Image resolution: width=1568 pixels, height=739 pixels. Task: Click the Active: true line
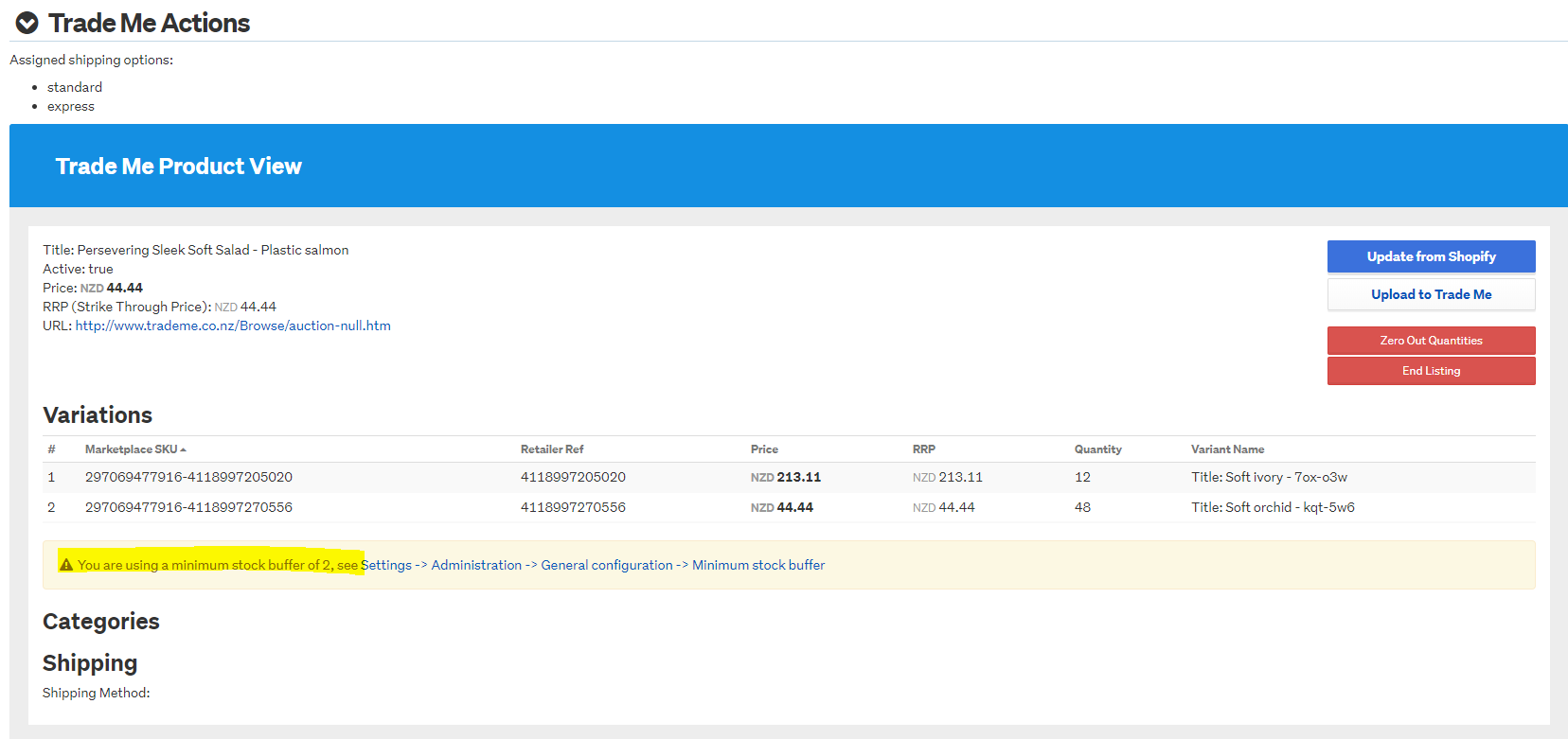point(78,269)
